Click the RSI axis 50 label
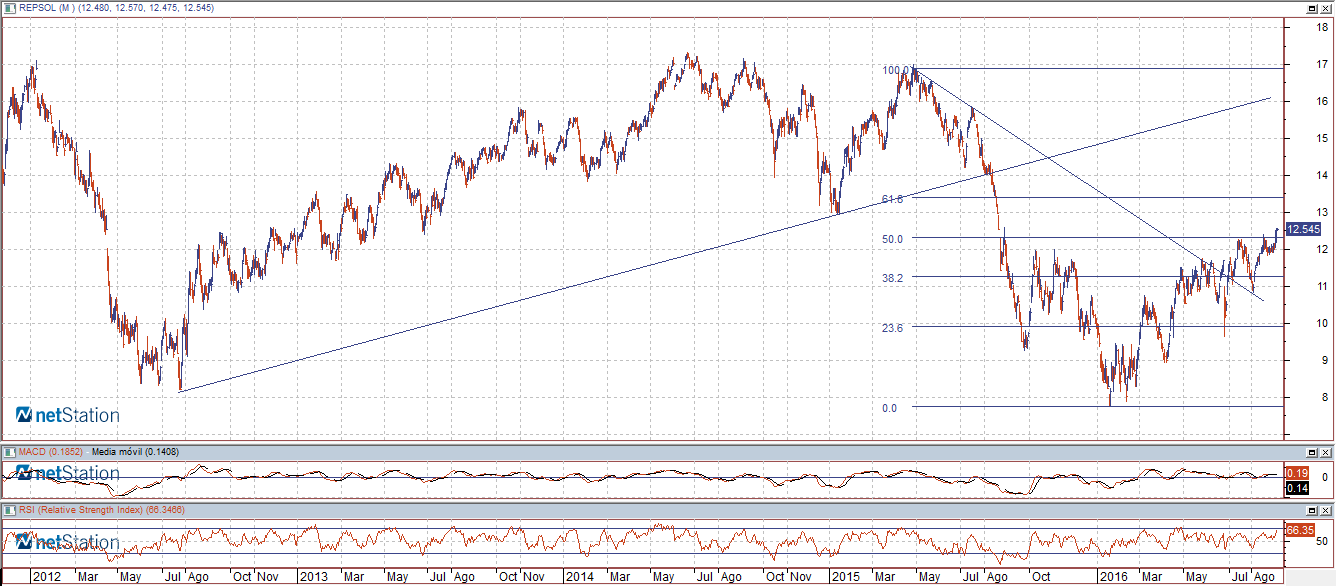Screen dimensions: 1336x586 point(1321,541)
